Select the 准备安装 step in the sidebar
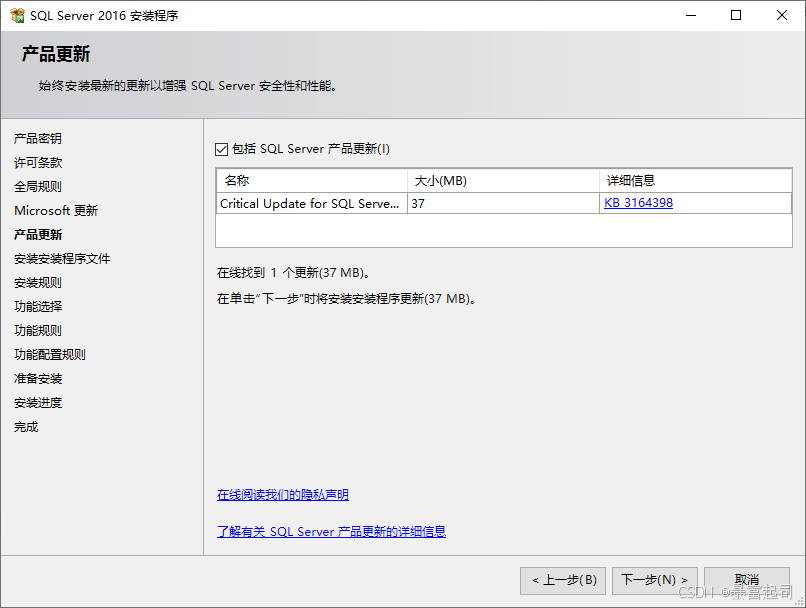 point(38,379)
